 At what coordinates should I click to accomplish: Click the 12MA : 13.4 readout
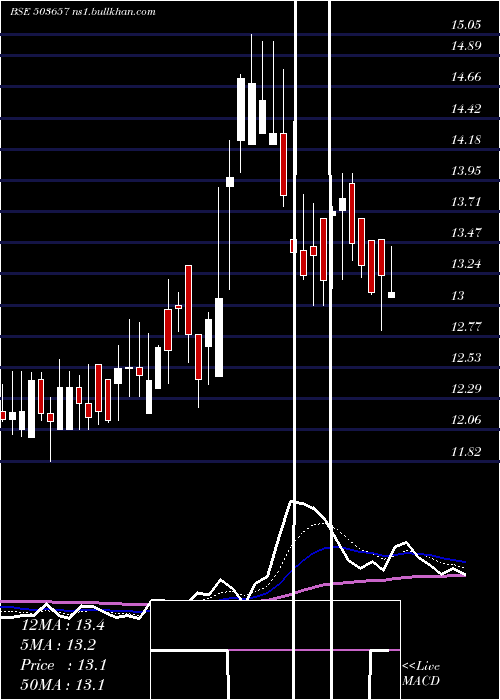(62, 625)
